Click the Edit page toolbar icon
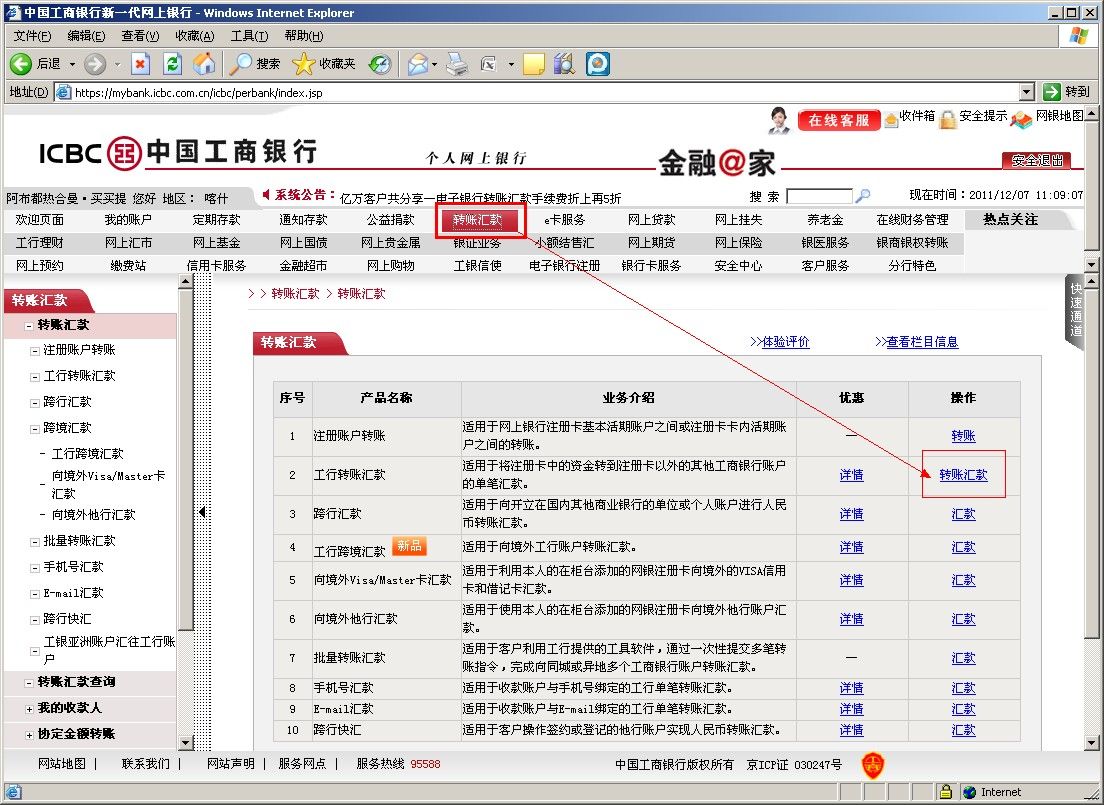This screenshot has width=1104, height=805. [x=489, y=64]
